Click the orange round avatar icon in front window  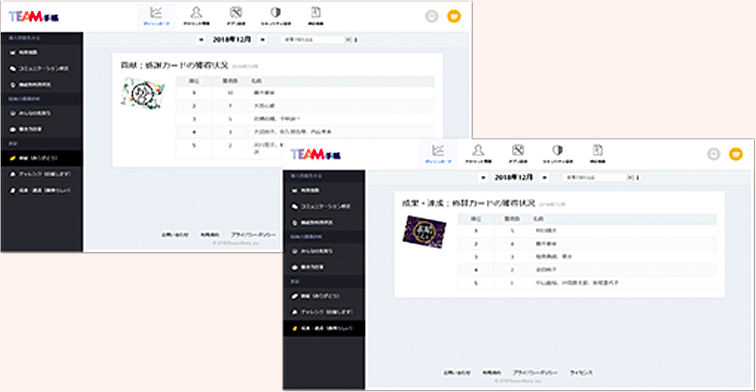tap(736, 154)
